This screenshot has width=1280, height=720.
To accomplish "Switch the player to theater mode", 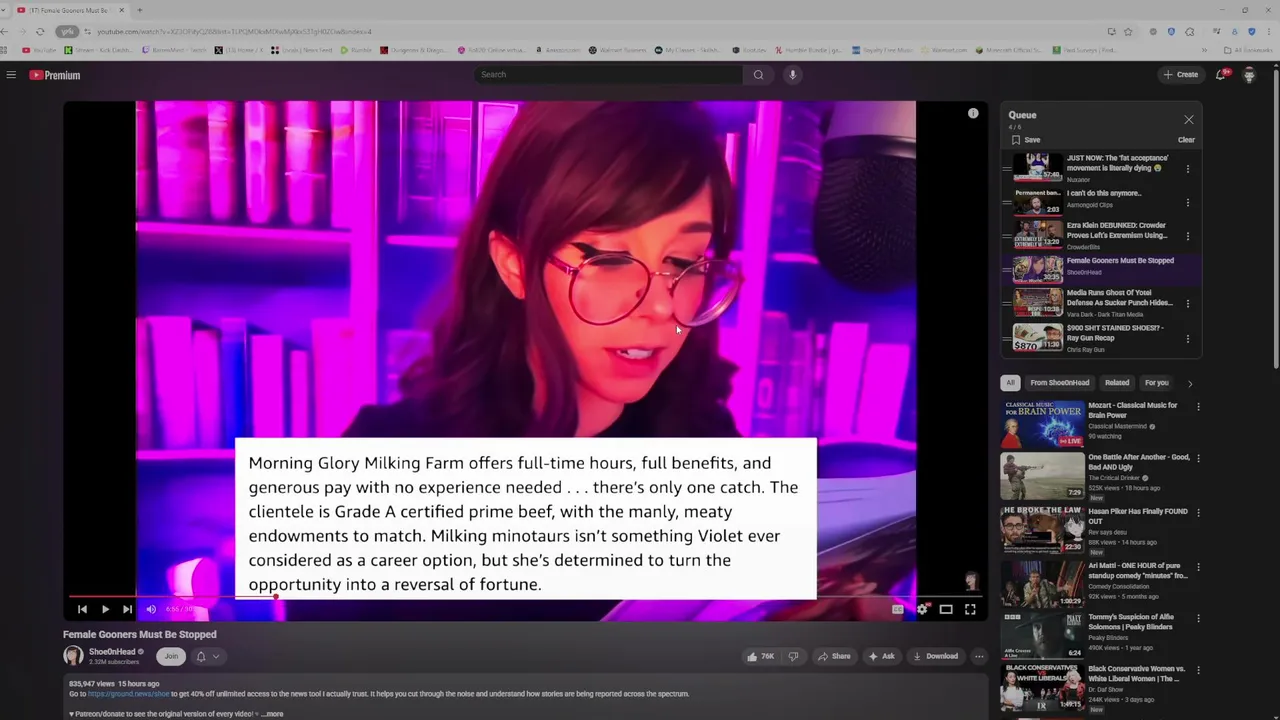I will [946, 609].
